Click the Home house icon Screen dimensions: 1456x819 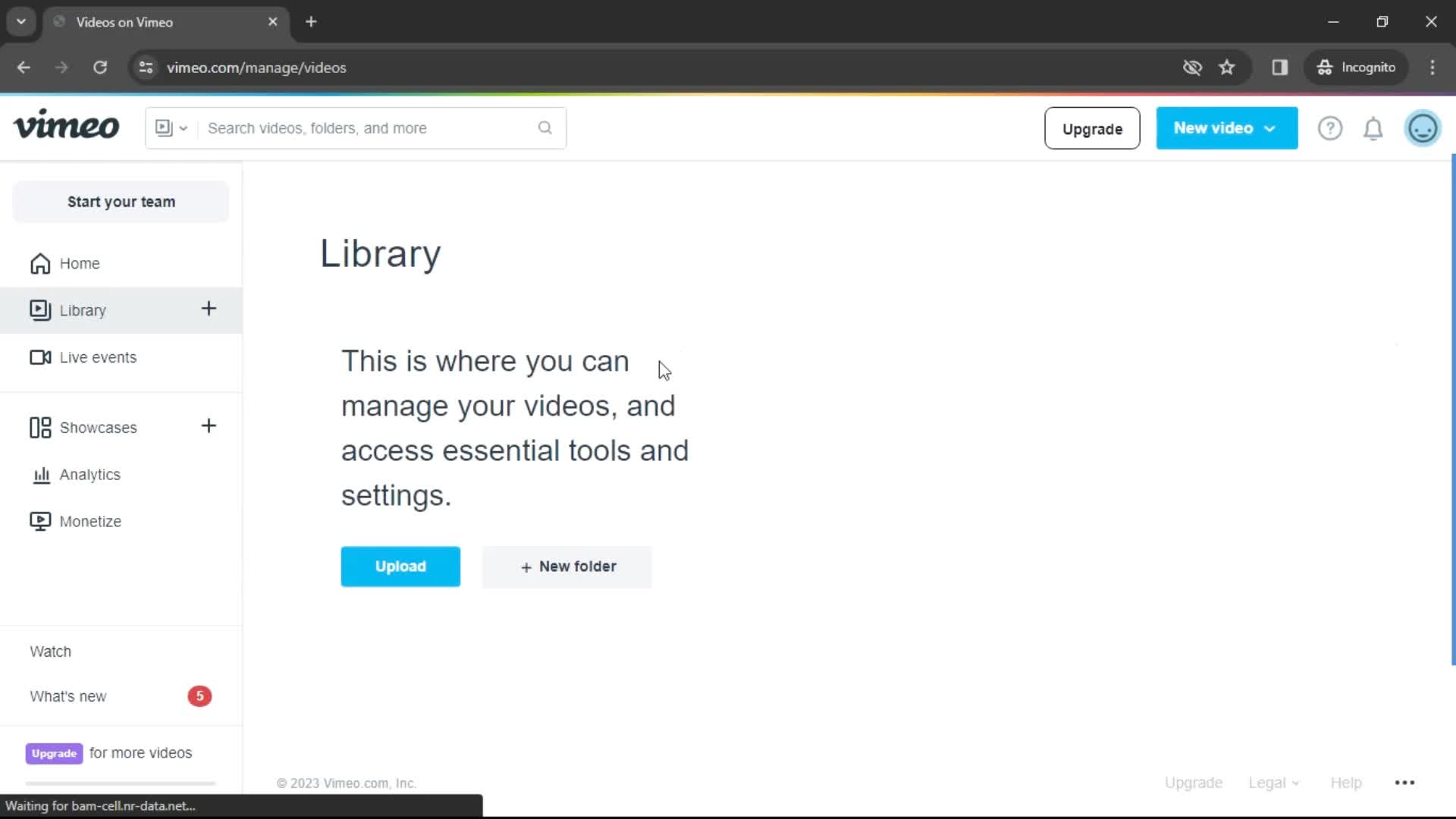click(40, 263)
